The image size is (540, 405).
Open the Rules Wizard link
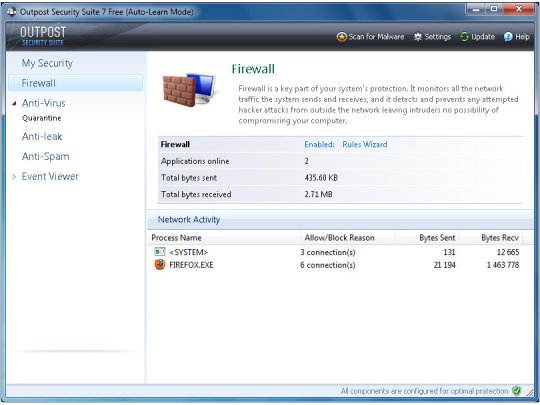365,144
